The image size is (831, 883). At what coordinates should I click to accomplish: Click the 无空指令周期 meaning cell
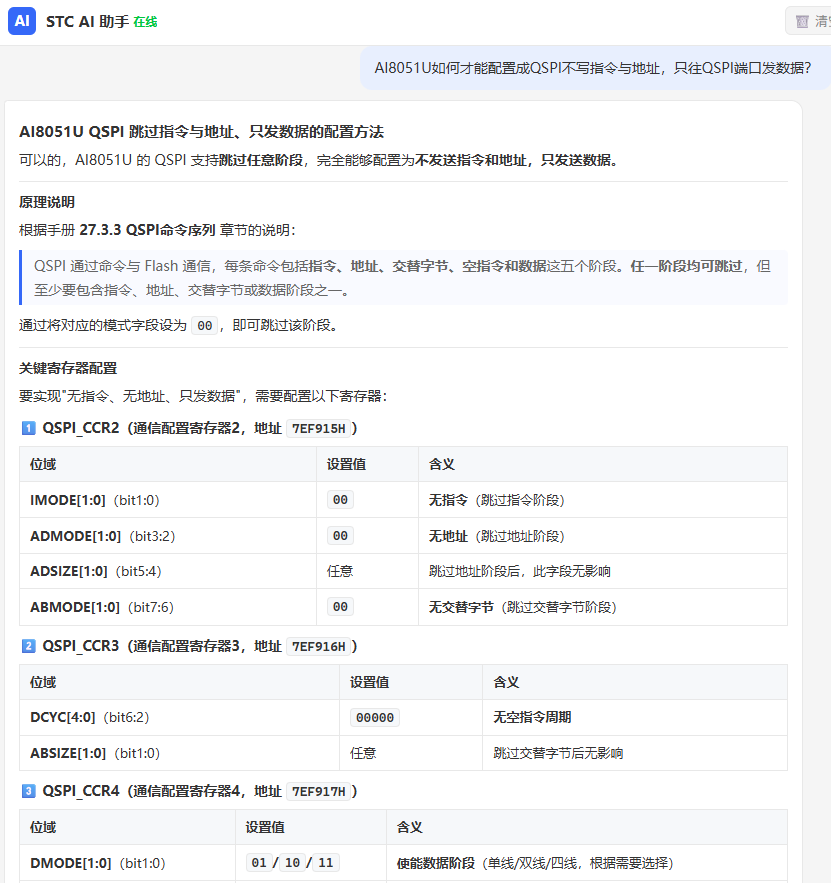tap(635, 717)
